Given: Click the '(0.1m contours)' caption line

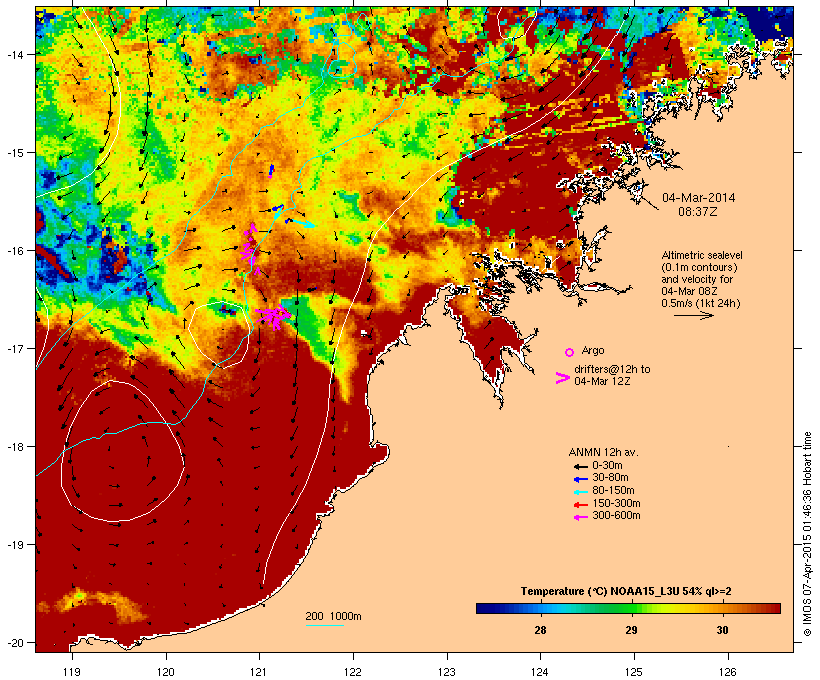Looking at the screenshot, I should coord(699,267).
